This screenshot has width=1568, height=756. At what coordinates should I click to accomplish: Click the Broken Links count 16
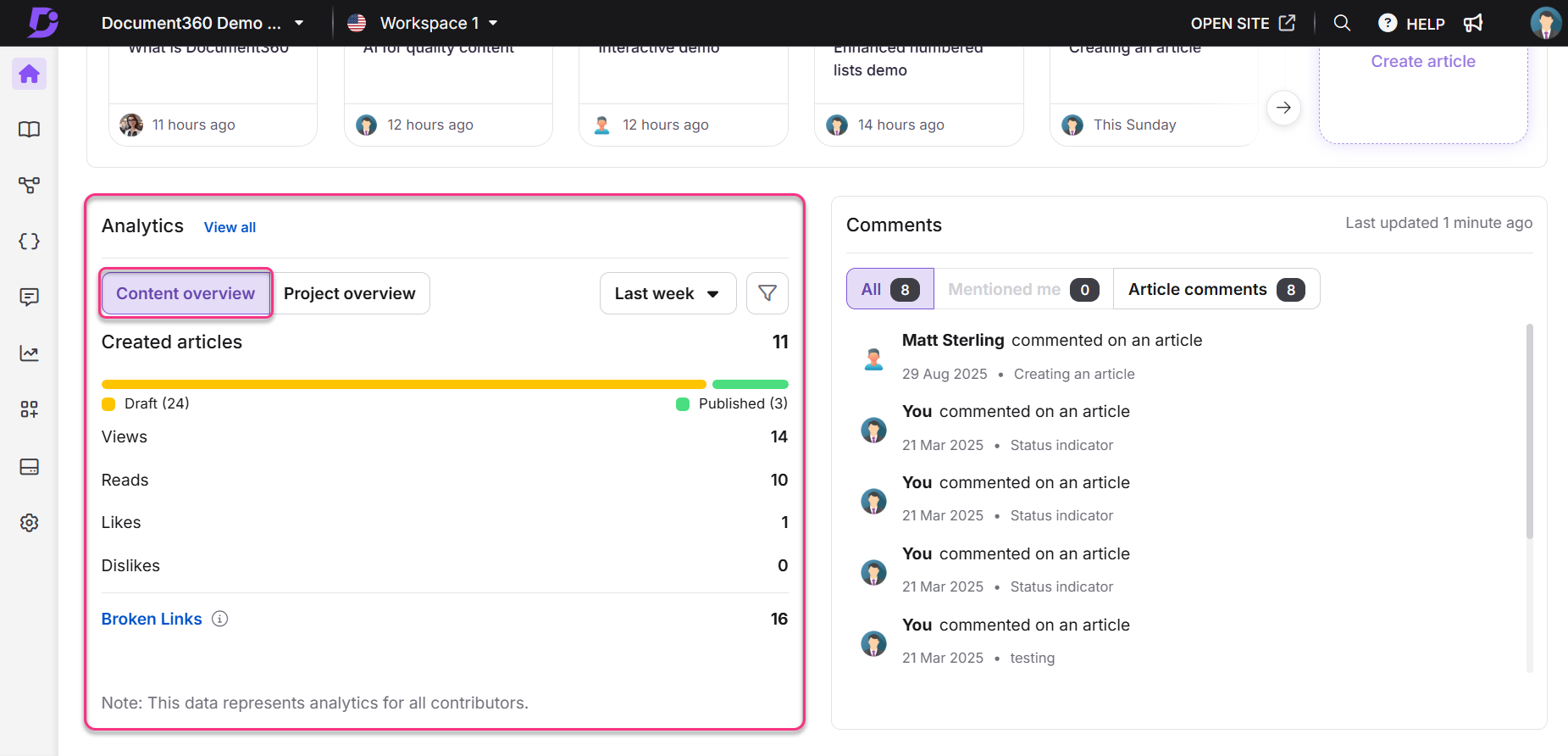coord(779,619)
